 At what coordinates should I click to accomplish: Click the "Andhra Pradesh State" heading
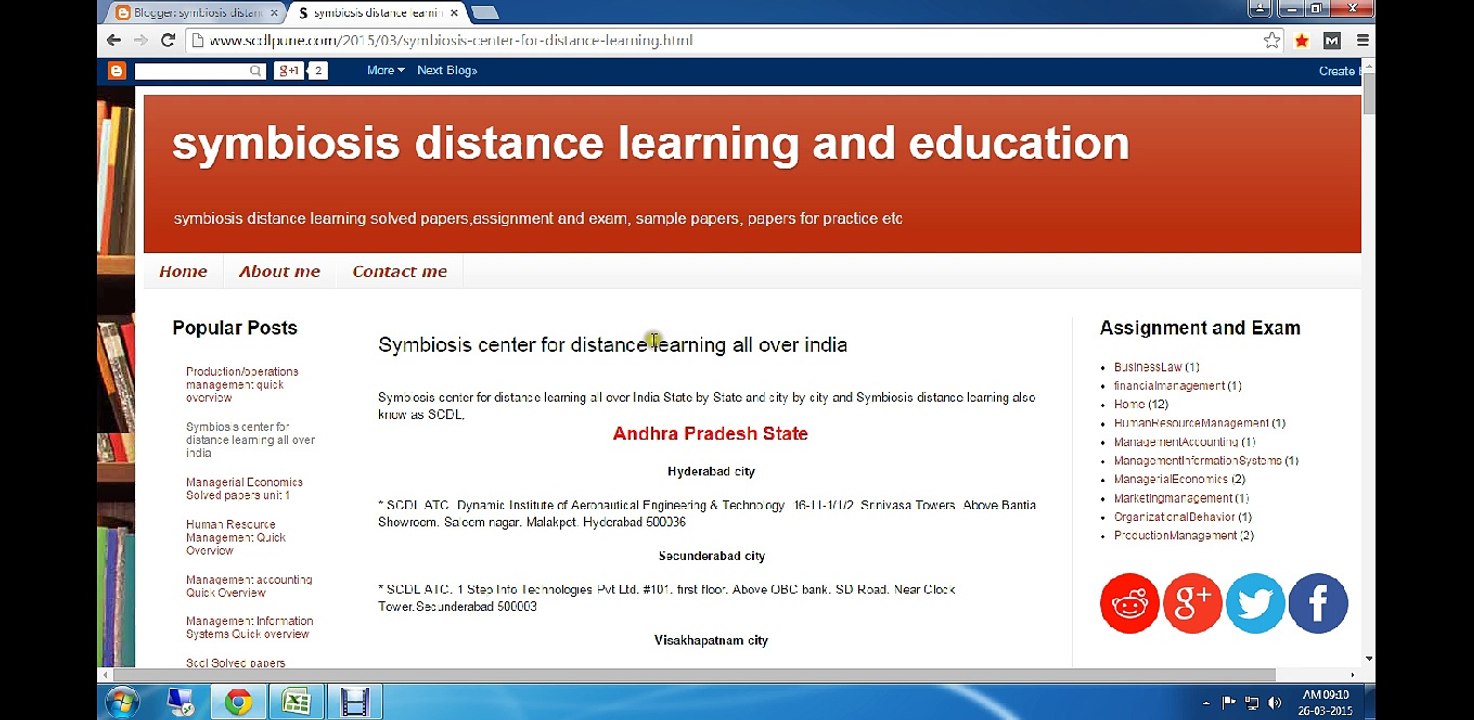coord(710,434)
